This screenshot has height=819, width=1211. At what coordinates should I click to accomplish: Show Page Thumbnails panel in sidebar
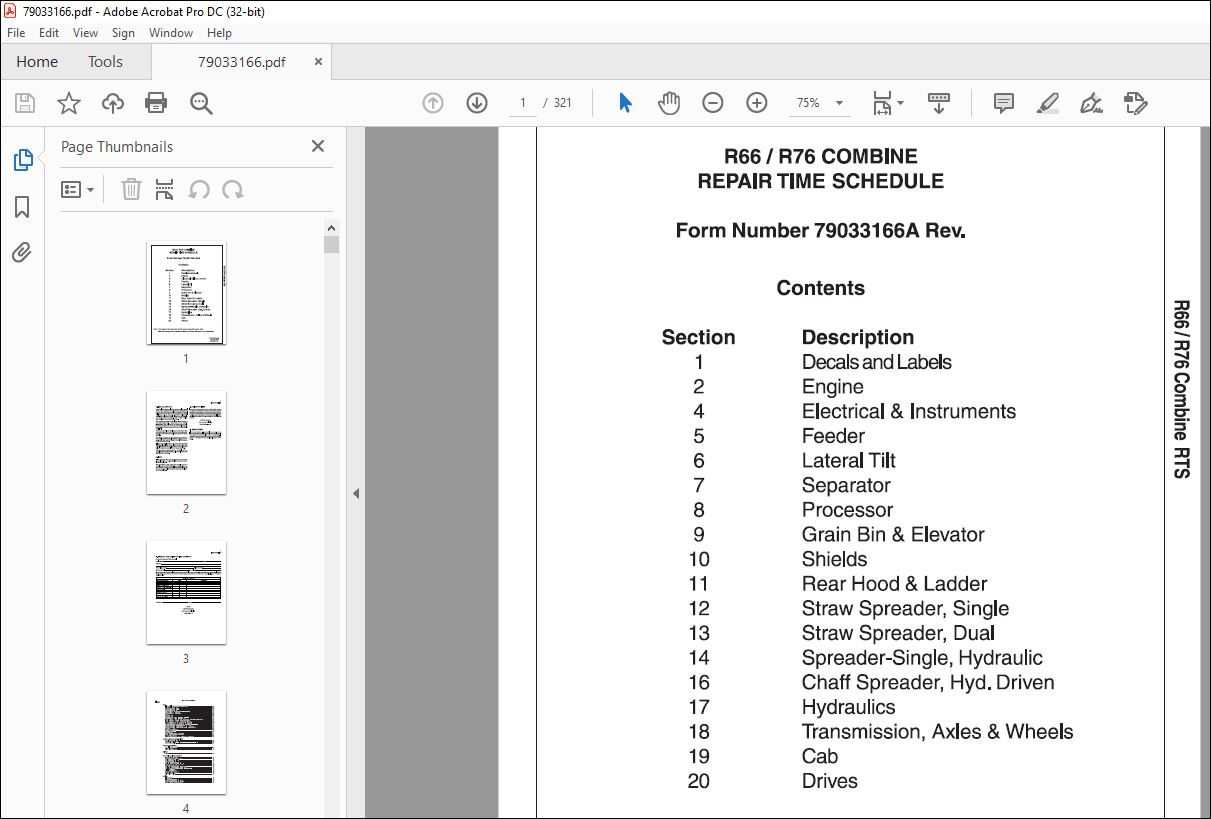(x=22, y=160)
